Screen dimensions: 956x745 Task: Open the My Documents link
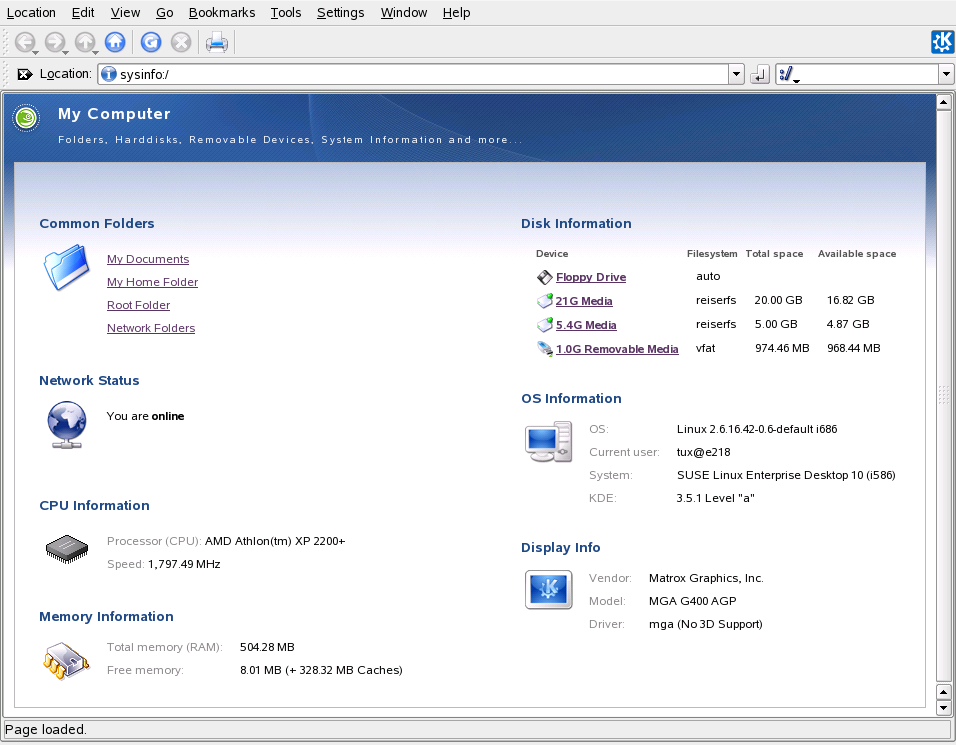point(148,259)
